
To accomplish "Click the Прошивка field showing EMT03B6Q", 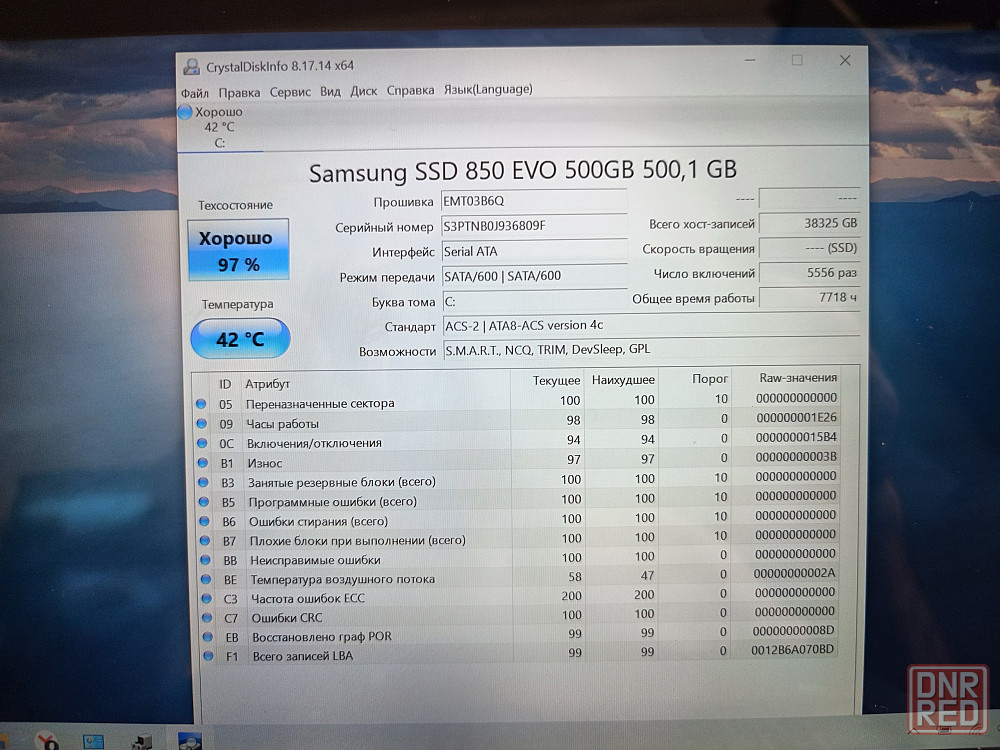I will click(534, 201).
